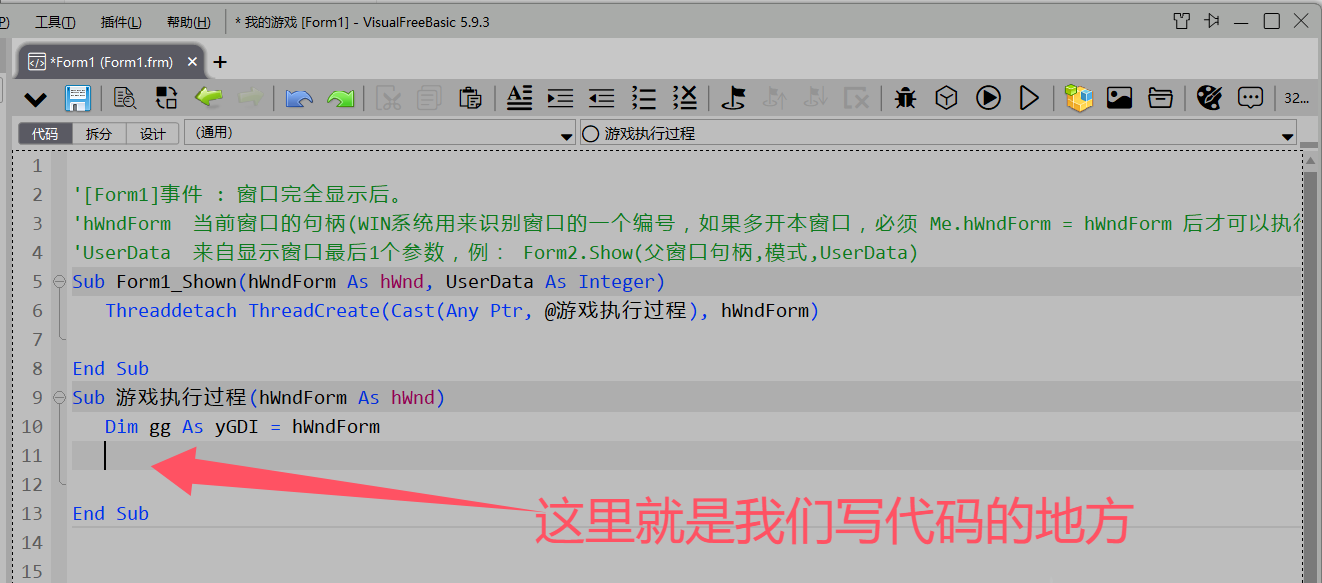
Task: Click the bug Debug icon
Action: 906,98
